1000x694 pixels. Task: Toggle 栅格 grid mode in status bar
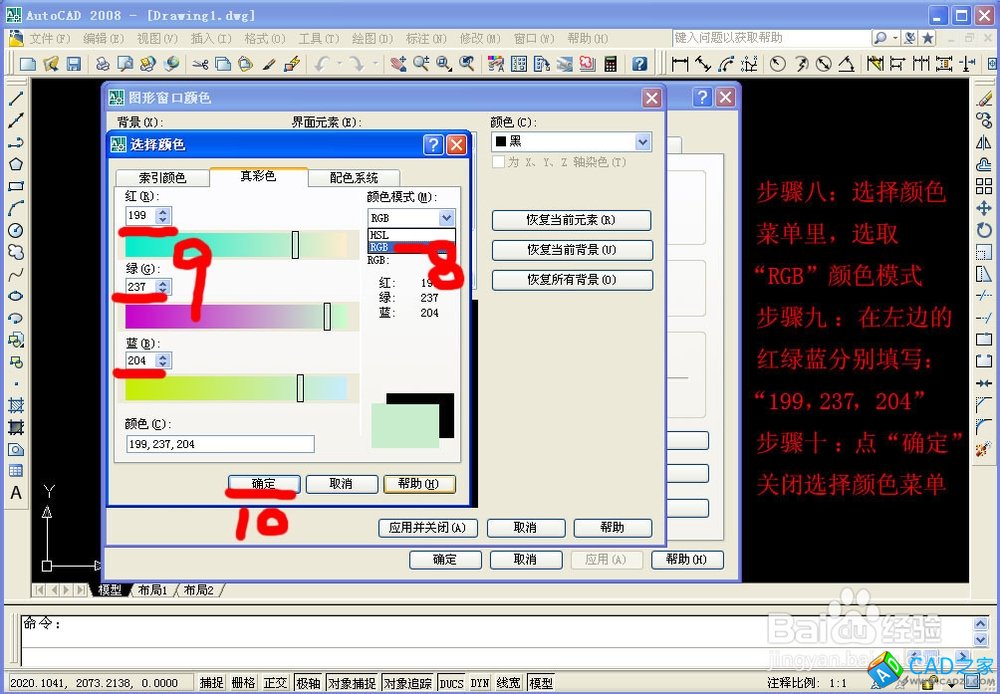[243, 683]
